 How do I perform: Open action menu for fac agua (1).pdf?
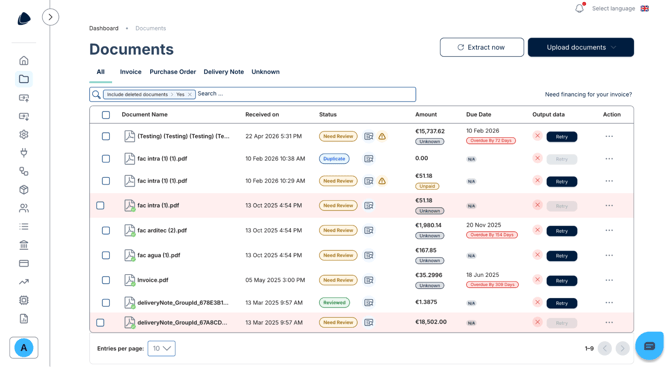609,255
